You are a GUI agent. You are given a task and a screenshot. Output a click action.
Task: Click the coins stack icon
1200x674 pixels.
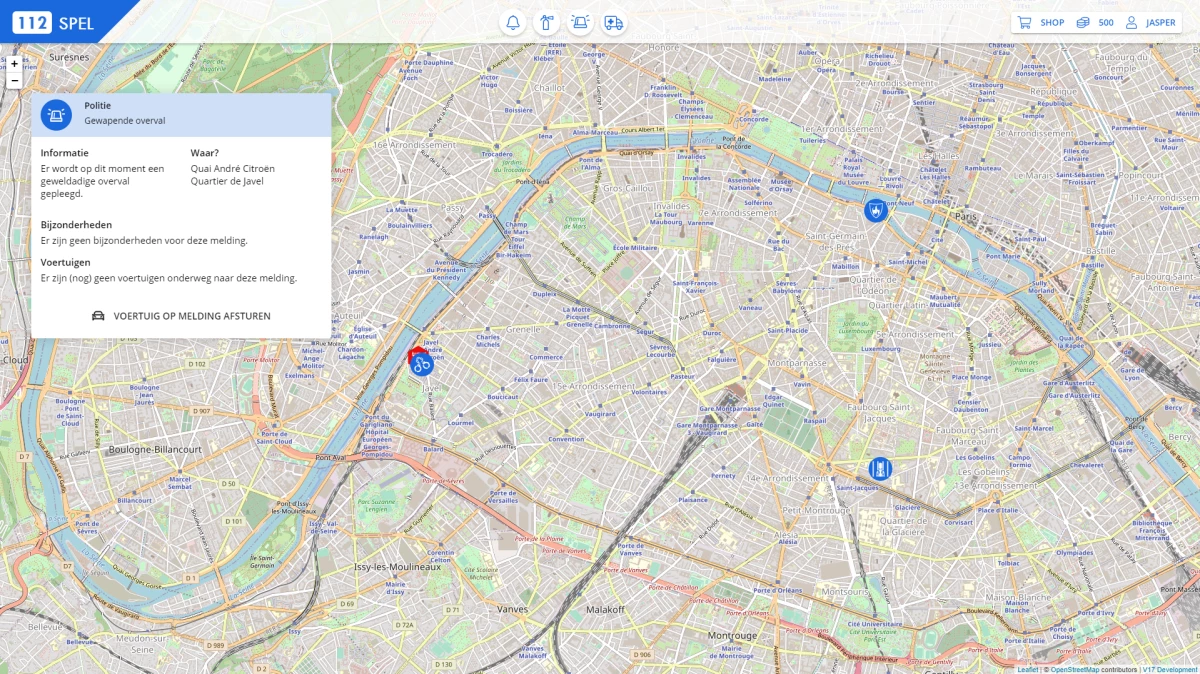pyautogui.click(x=1082, y=23)
